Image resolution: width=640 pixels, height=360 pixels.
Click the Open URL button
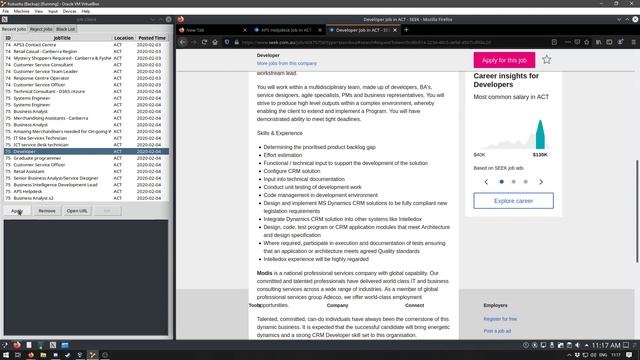tap(77, 211)
